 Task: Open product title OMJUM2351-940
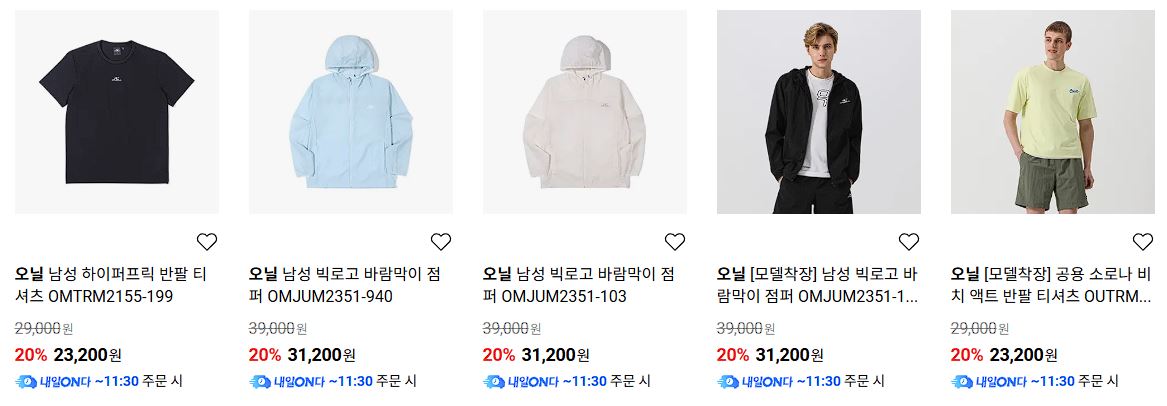345,286
